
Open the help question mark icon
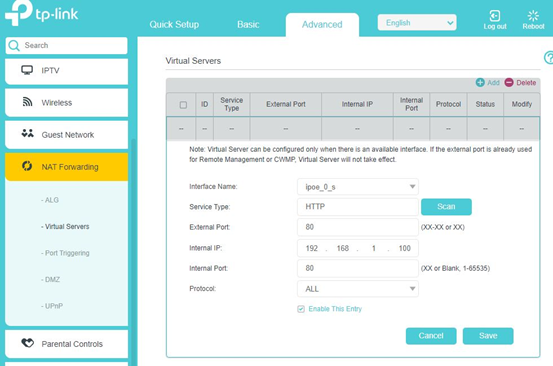(x=548, y=57)
